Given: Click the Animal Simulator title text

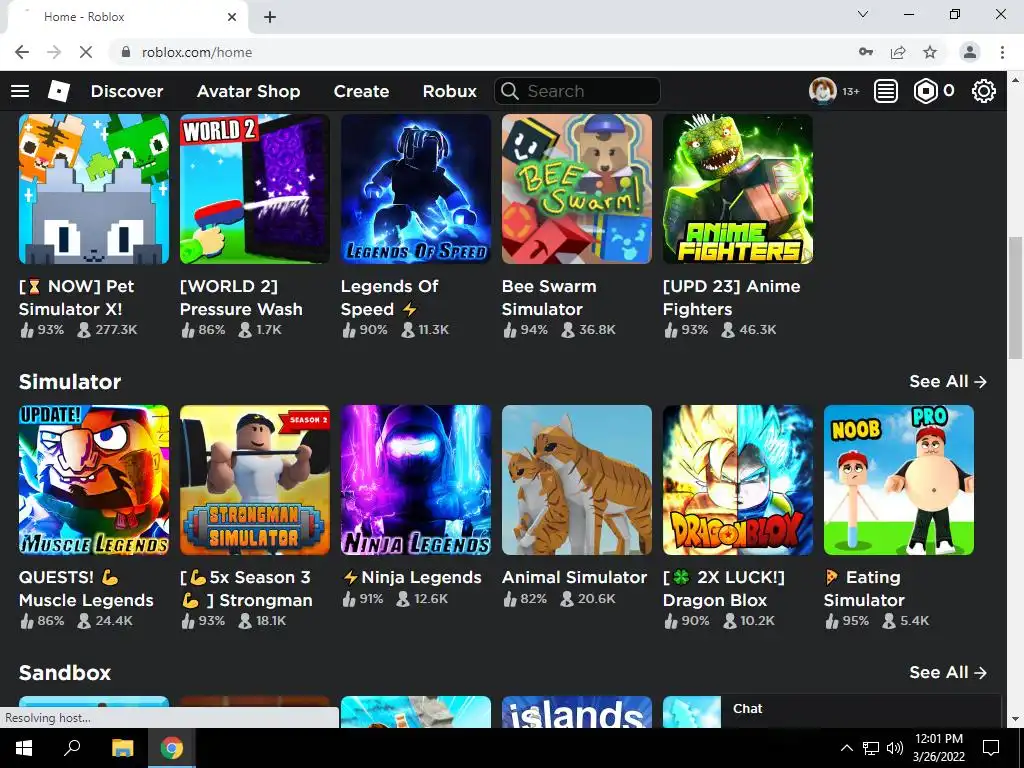Looking at the screenshot, I should click(x=574, y=577).
